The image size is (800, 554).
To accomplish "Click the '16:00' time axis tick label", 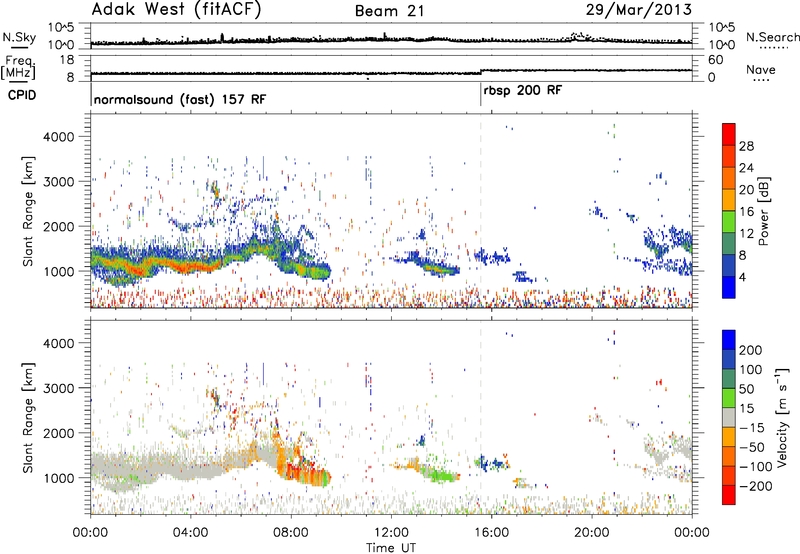I will coord(491,533).
